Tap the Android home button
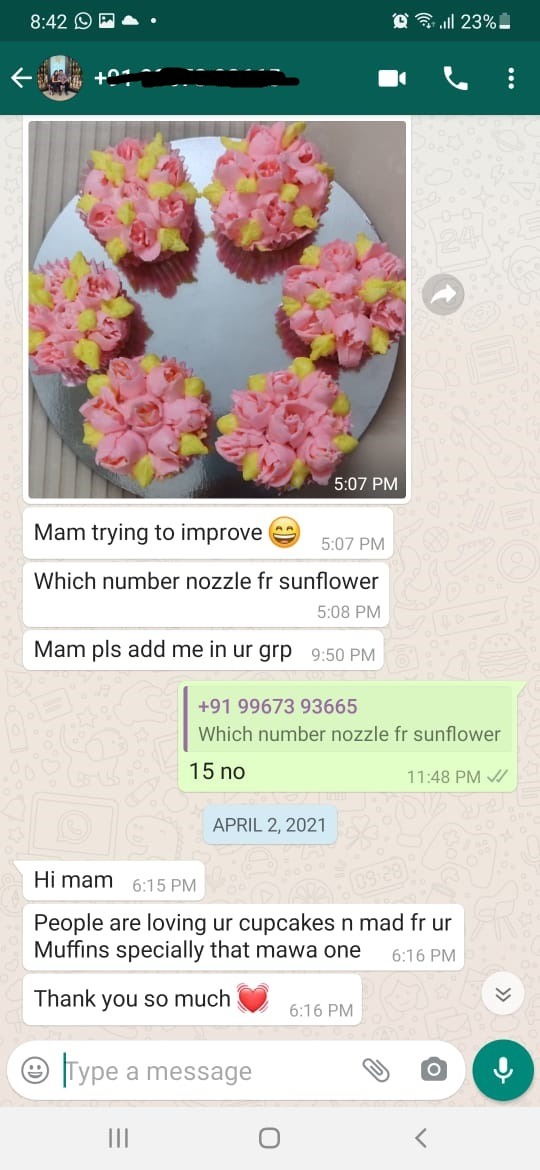This screenshot has height=1170, width=540. tap(269, 1137)
